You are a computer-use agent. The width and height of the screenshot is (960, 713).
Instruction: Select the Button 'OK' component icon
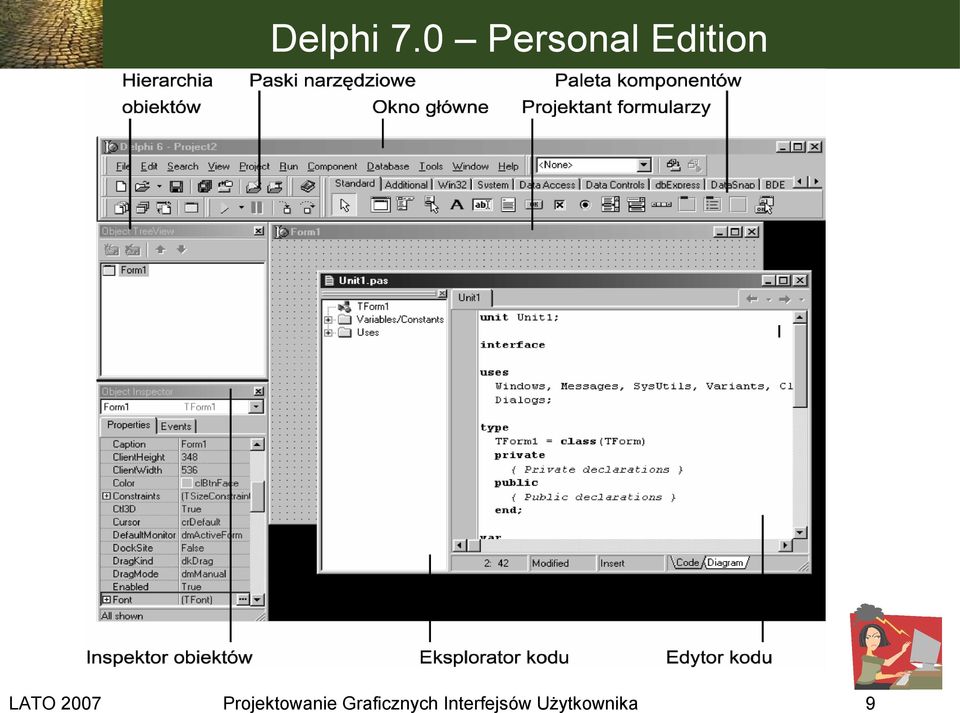(x=534, y=204)
